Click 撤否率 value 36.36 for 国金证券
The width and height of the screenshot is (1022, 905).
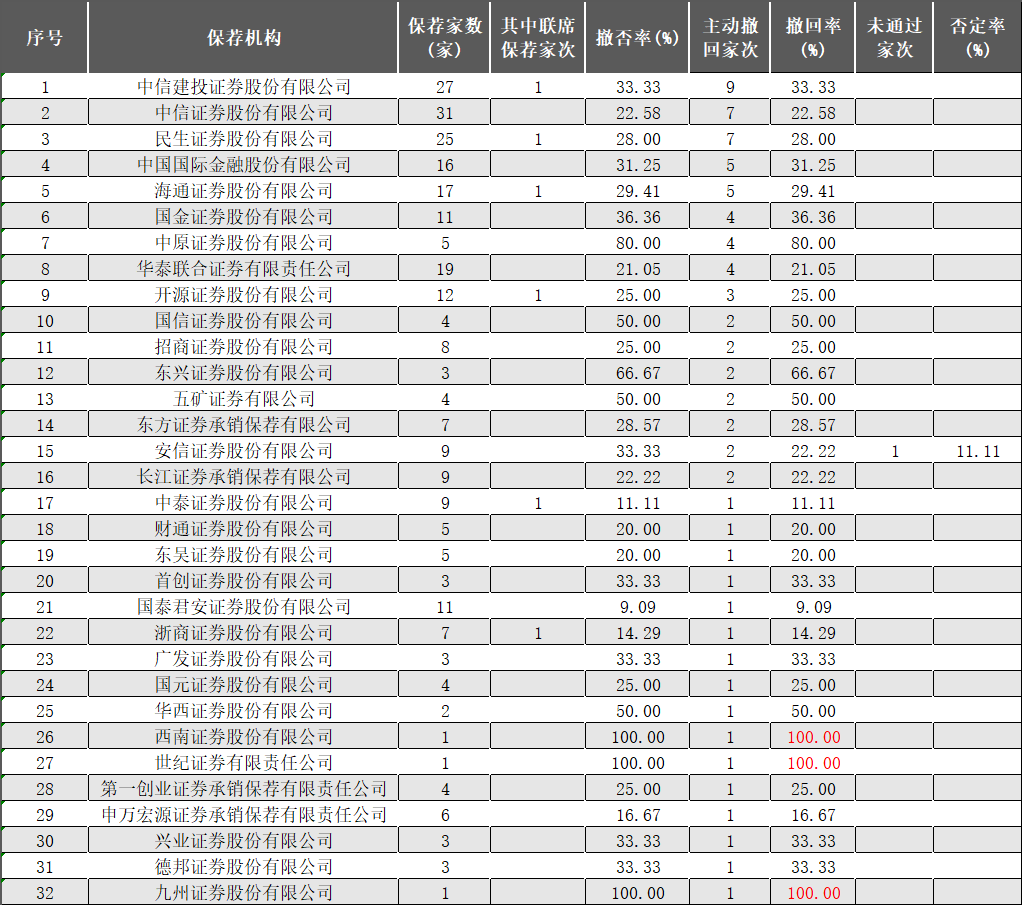pyautogui.click(x=638, y=217)
